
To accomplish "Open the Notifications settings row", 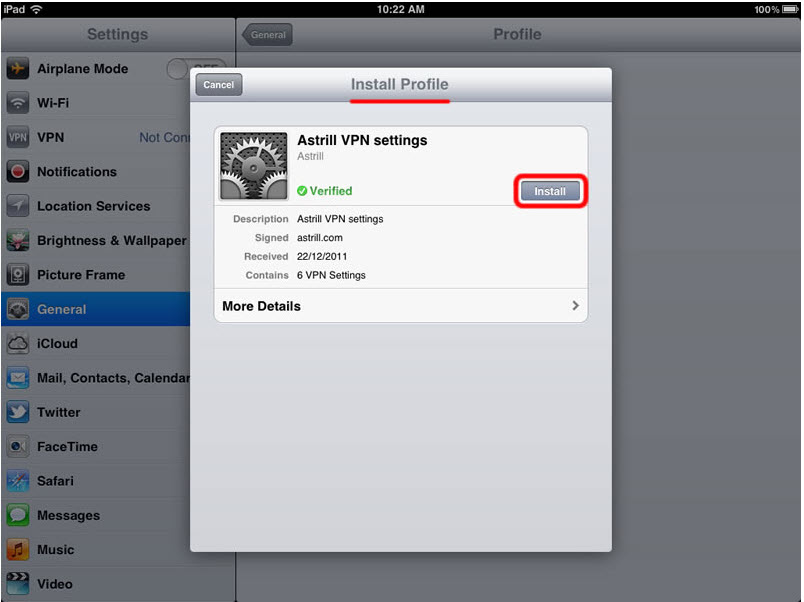I will (96, 171).
